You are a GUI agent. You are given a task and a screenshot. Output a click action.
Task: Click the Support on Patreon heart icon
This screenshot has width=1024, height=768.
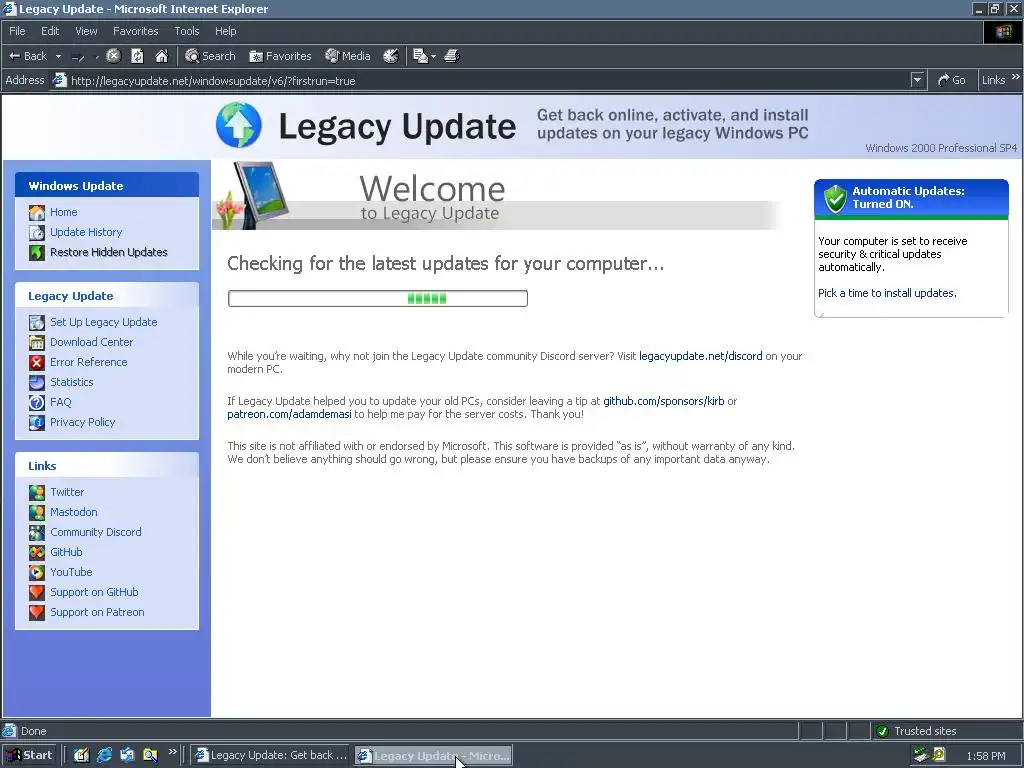pyautogui.click(x=37, y=613)
